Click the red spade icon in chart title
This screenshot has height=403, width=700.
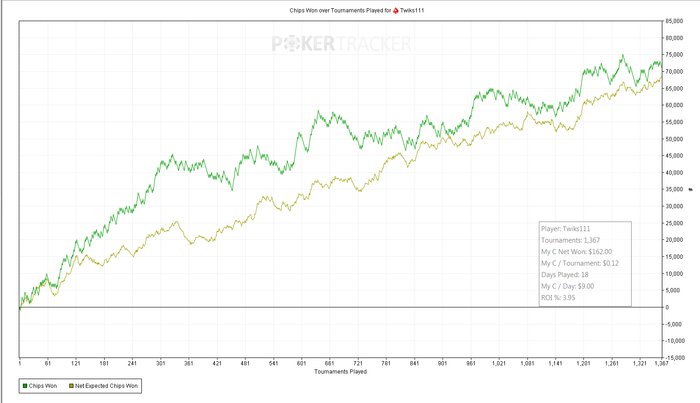tap(396, 10)
